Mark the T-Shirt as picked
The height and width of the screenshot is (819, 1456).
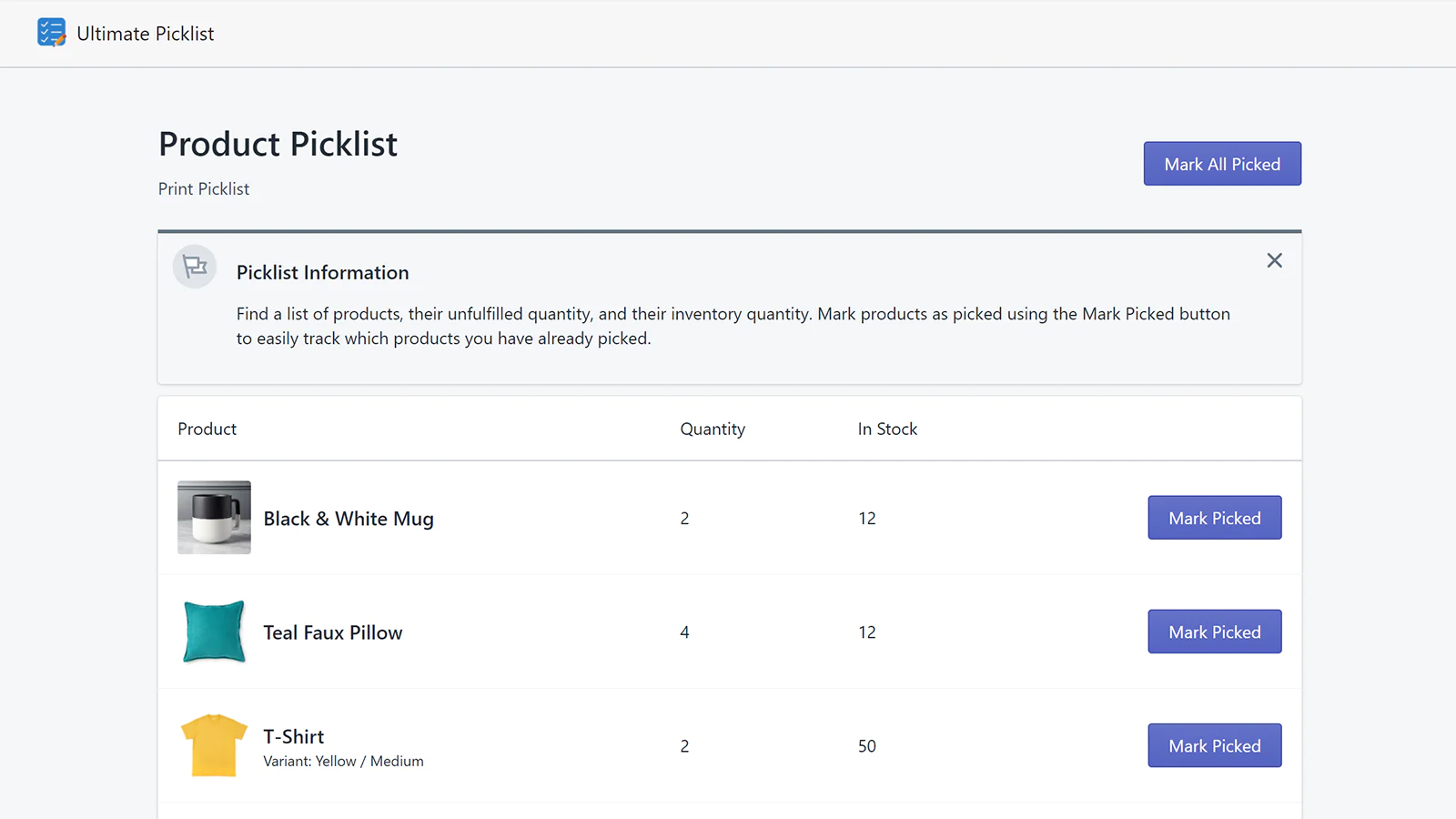click(x=1214, y=745)
